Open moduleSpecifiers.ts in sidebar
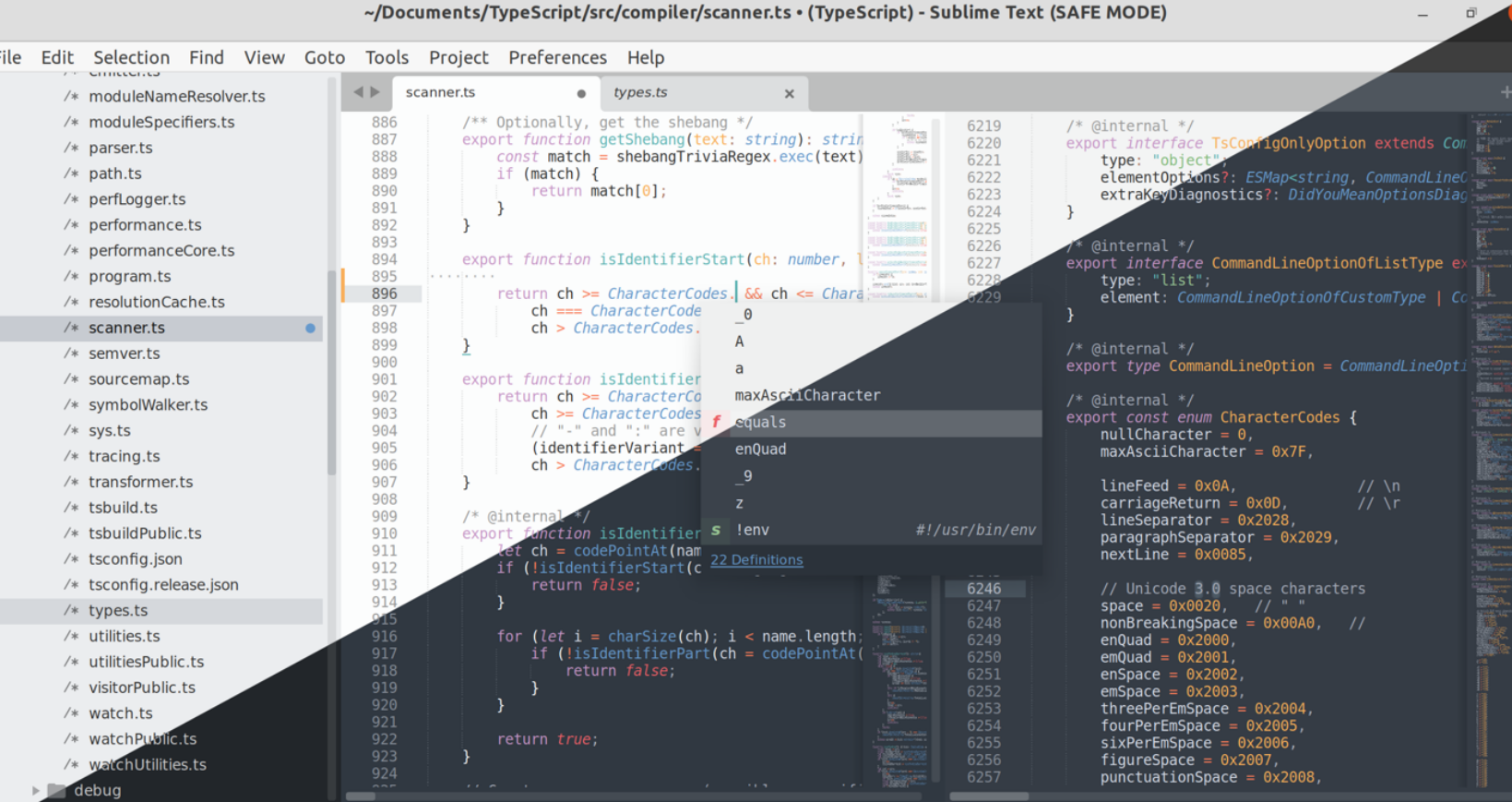1512x802 pixels. coord(161,122)
